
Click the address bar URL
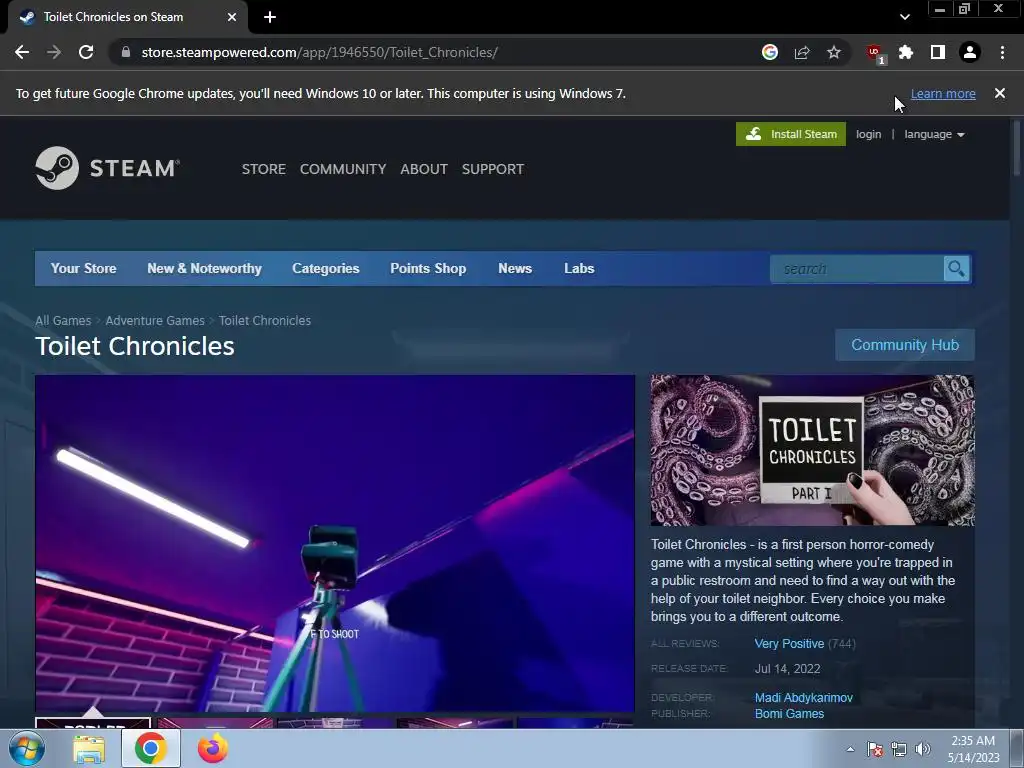(x=319, y=52)
